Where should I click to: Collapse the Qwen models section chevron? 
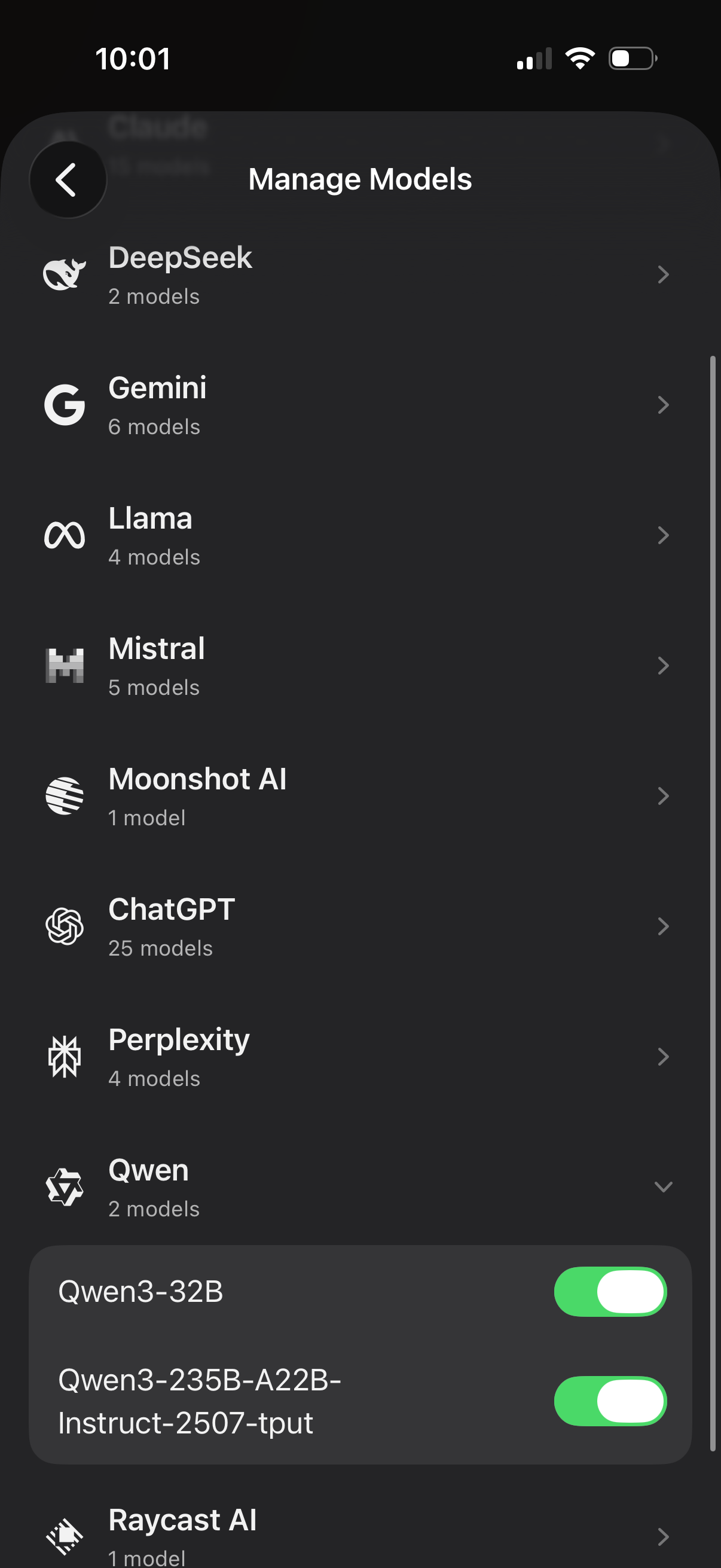click(662, 1186)
